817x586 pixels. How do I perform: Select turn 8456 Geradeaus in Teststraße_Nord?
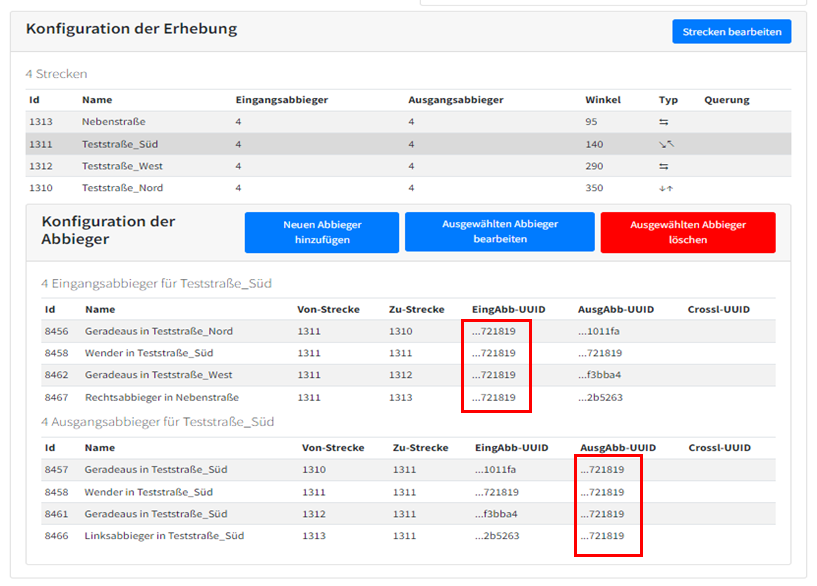[408, 331]
